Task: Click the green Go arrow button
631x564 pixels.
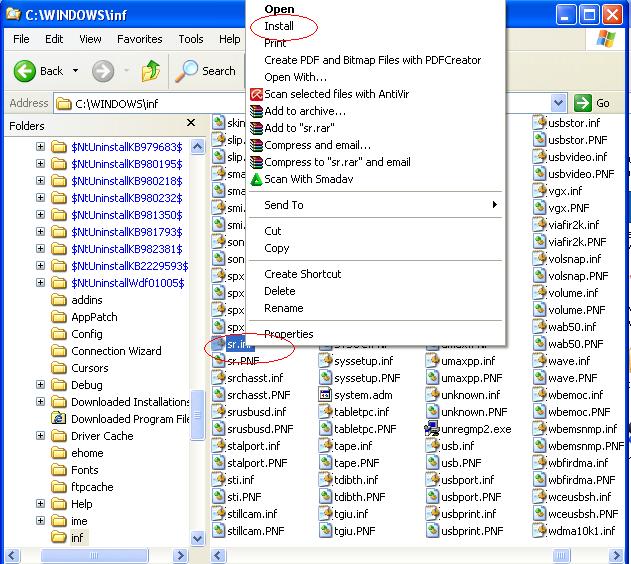Action: (x=583, y=103)
